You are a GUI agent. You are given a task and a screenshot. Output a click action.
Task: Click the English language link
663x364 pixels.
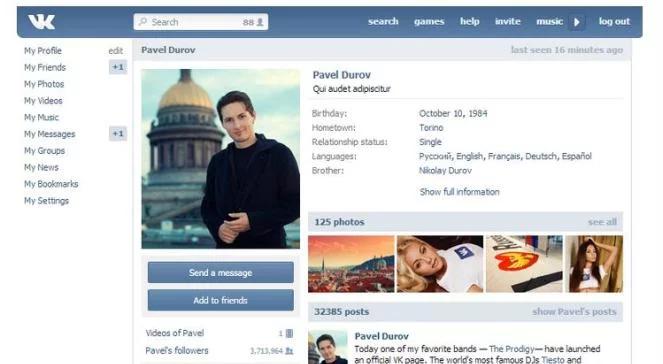(469, 156)
